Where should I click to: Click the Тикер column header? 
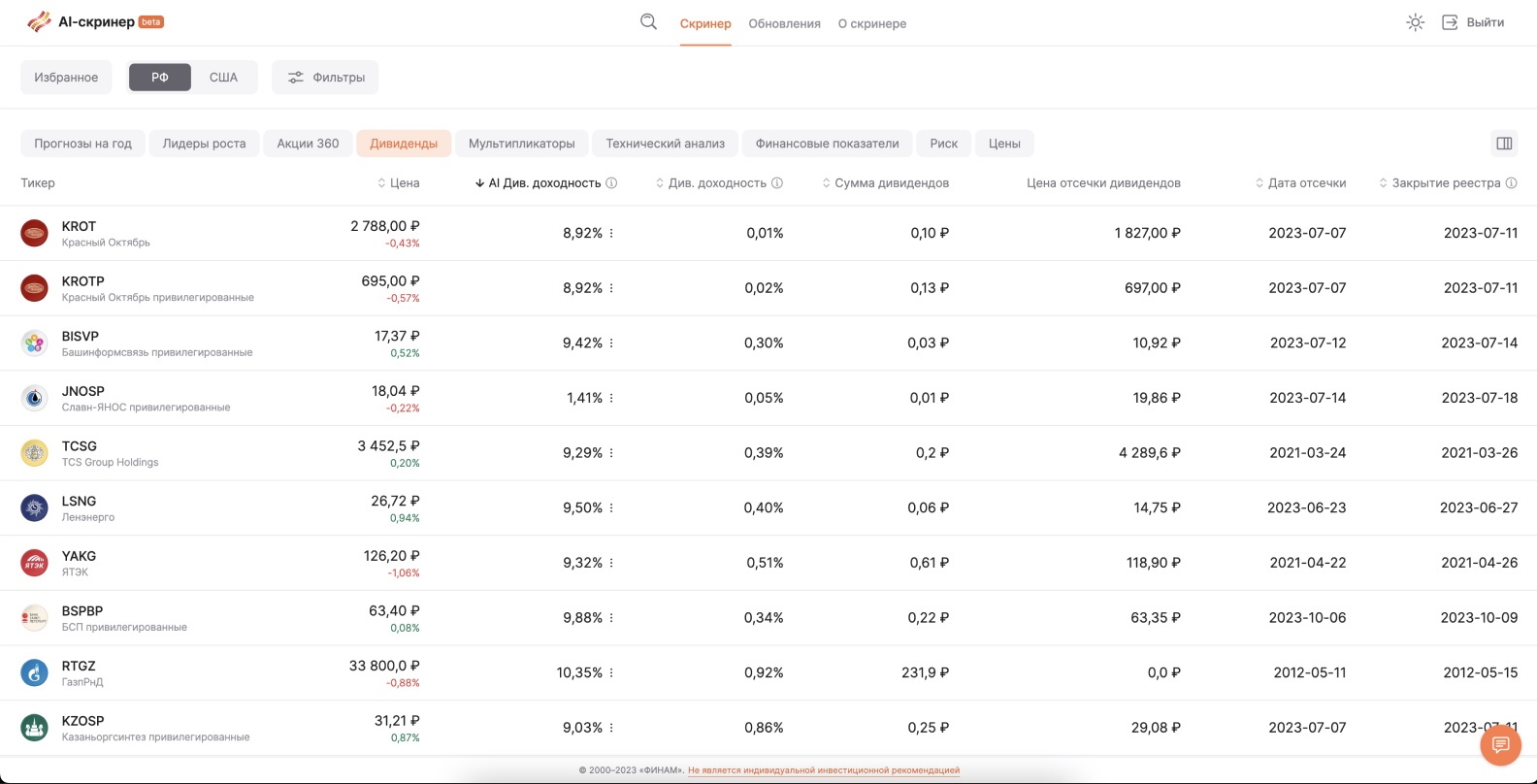pos(38,183)
